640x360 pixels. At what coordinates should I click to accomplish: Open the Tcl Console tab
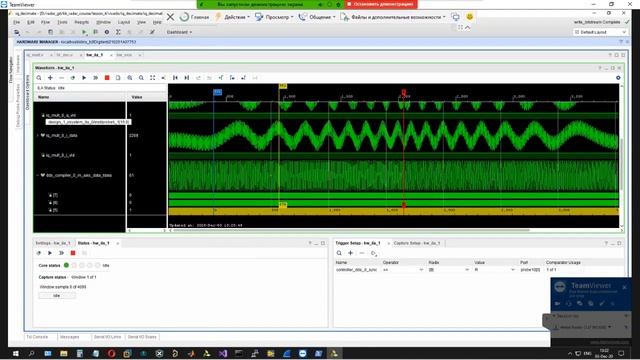37,337
